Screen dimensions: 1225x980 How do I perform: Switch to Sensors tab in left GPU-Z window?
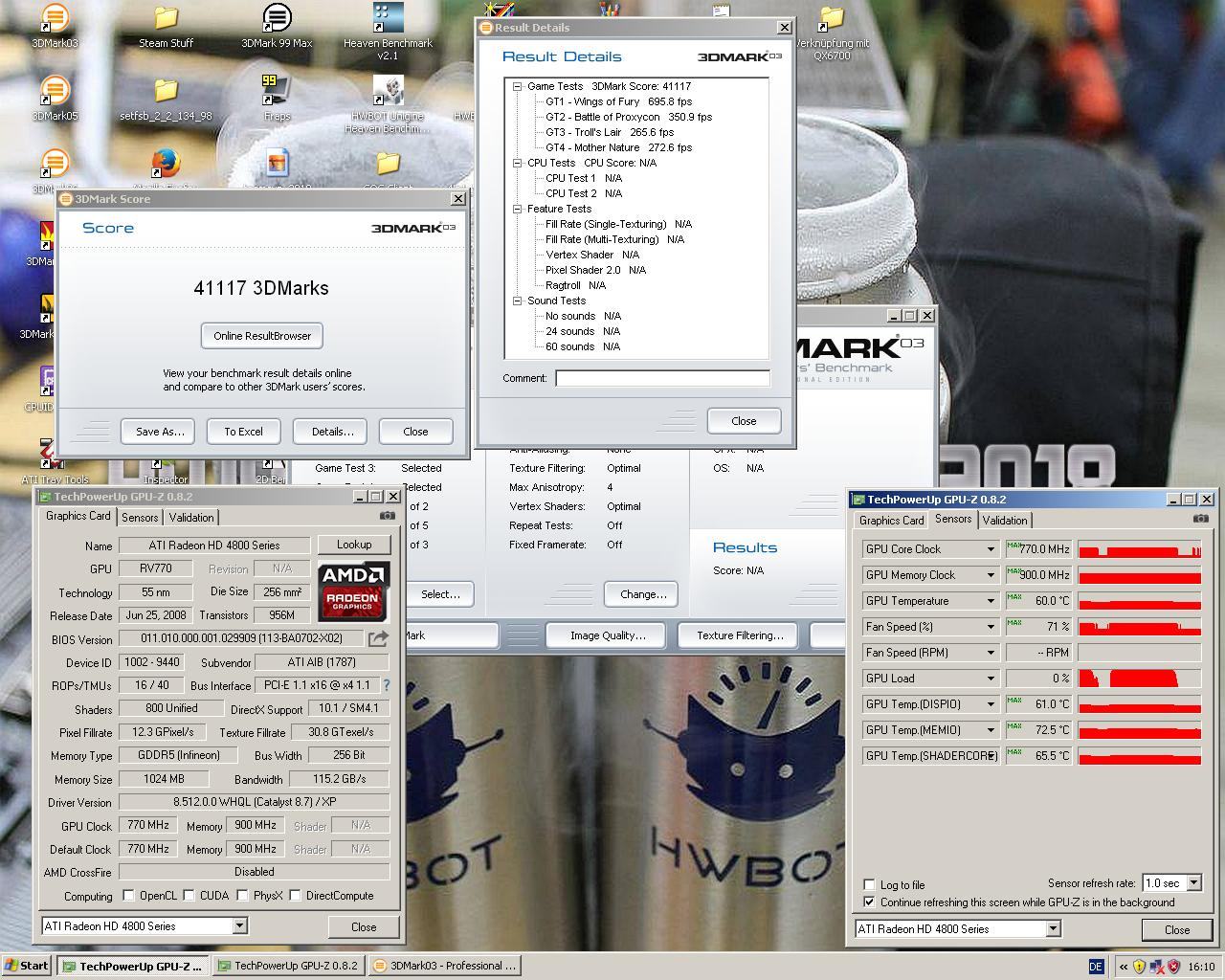(x=140, y=518)
